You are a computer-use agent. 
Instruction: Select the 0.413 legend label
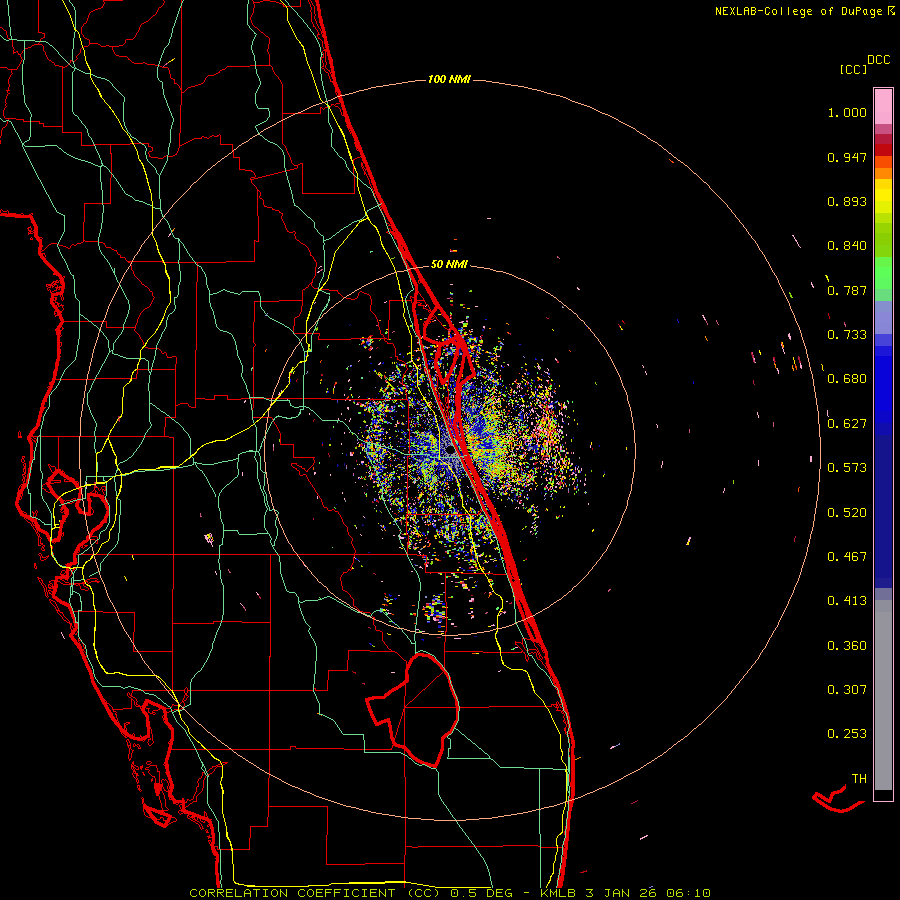847,601
